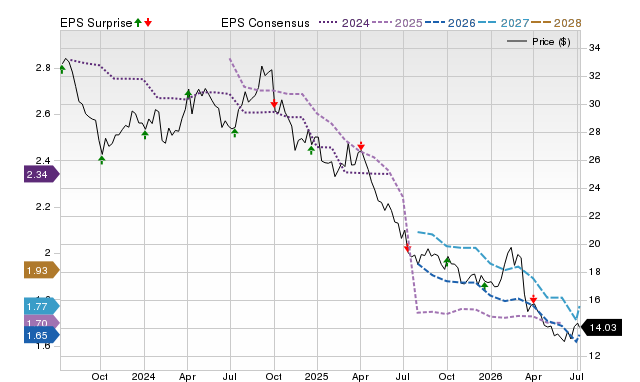Click the 1.6 label on the EPS axis
Image resolution: width=640 pixels, height=382 pixels.
click(43, 346)
